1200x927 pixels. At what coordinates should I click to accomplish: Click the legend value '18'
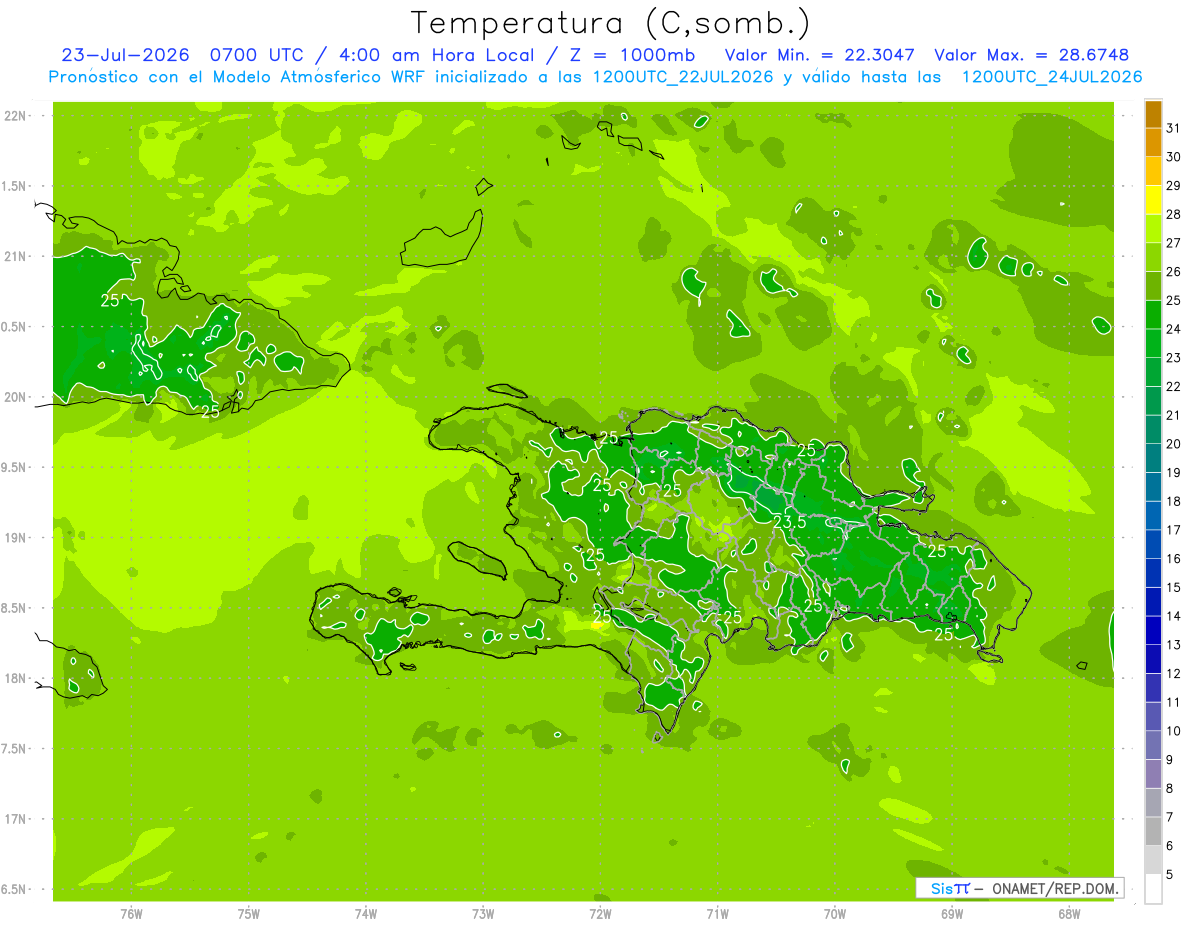[1173, 501]
